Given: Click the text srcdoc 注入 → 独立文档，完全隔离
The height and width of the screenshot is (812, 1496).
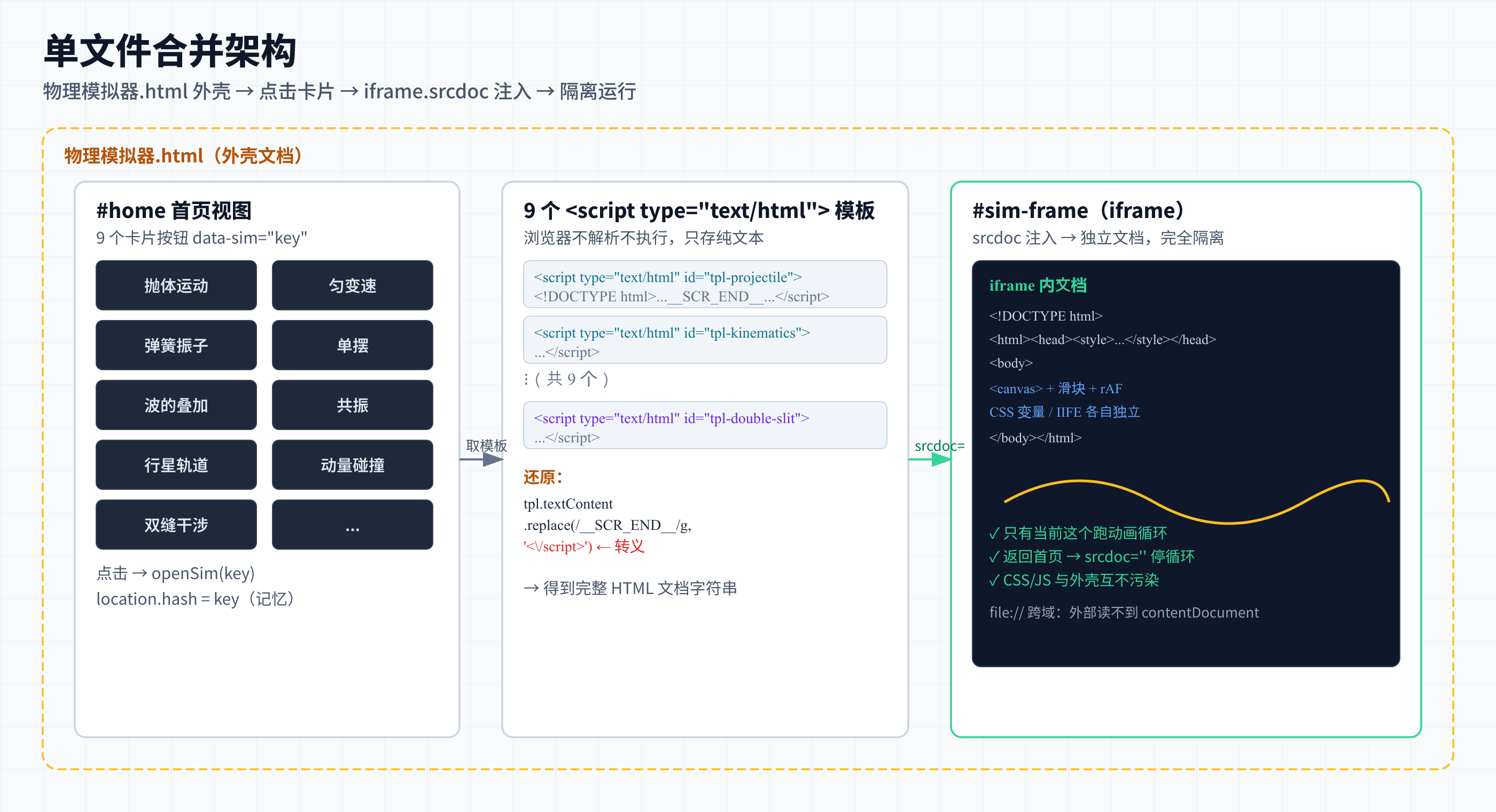Looking at the screenshot, I should [1098, 238].
